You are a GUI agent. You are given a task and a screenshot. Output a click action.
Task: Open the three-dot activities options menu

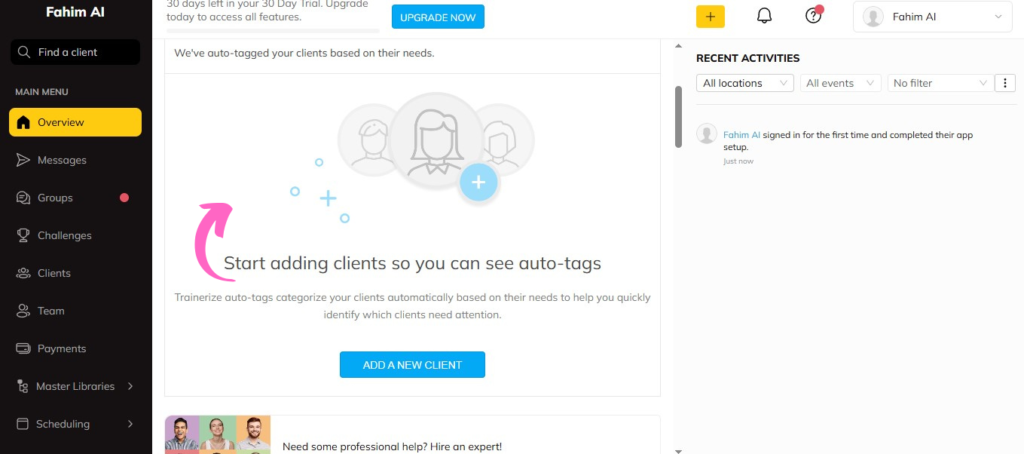[1005, 83]
